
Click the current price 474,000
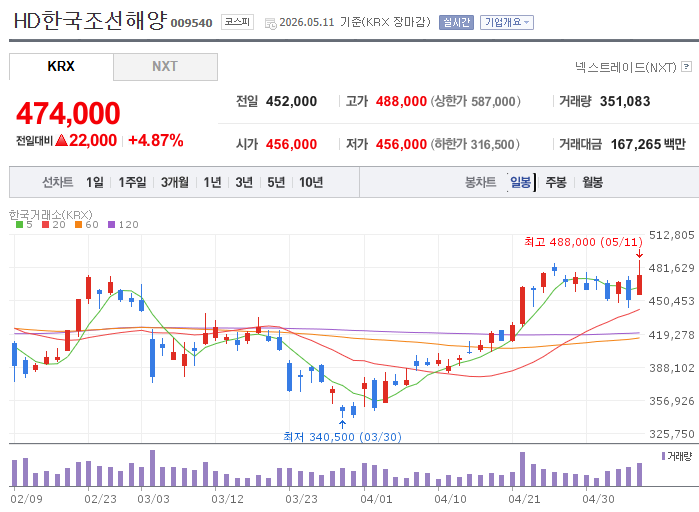tap(68, 113)
